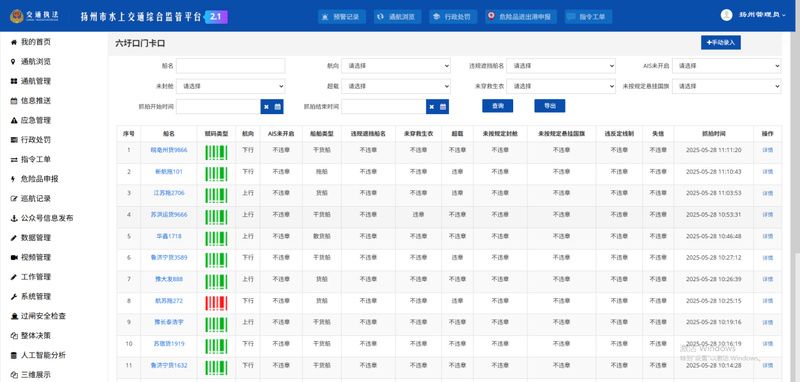Click the database icon beside 人工智能分析

[x=14, y=355]
